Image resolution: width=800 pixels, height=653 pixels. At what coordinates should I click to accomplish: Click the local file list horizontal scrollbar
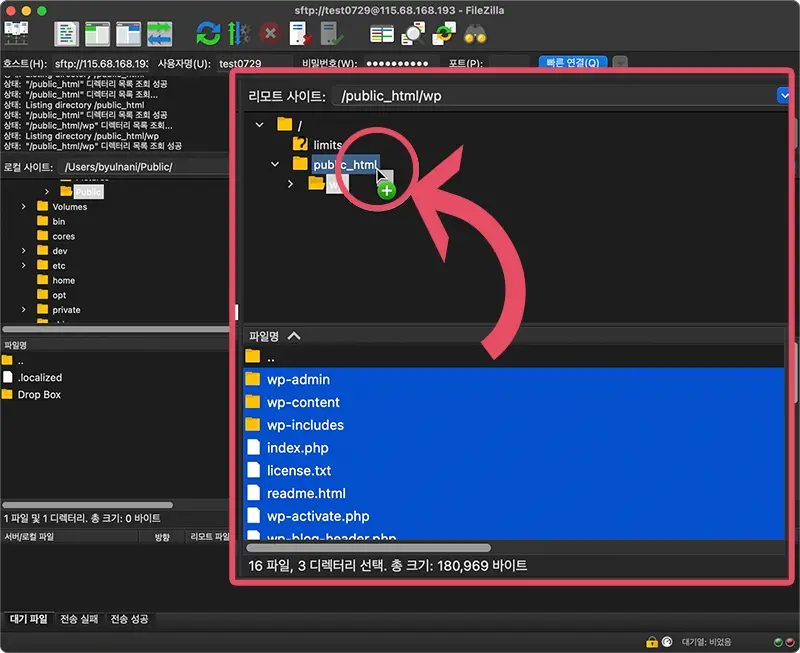pos(88,505)
